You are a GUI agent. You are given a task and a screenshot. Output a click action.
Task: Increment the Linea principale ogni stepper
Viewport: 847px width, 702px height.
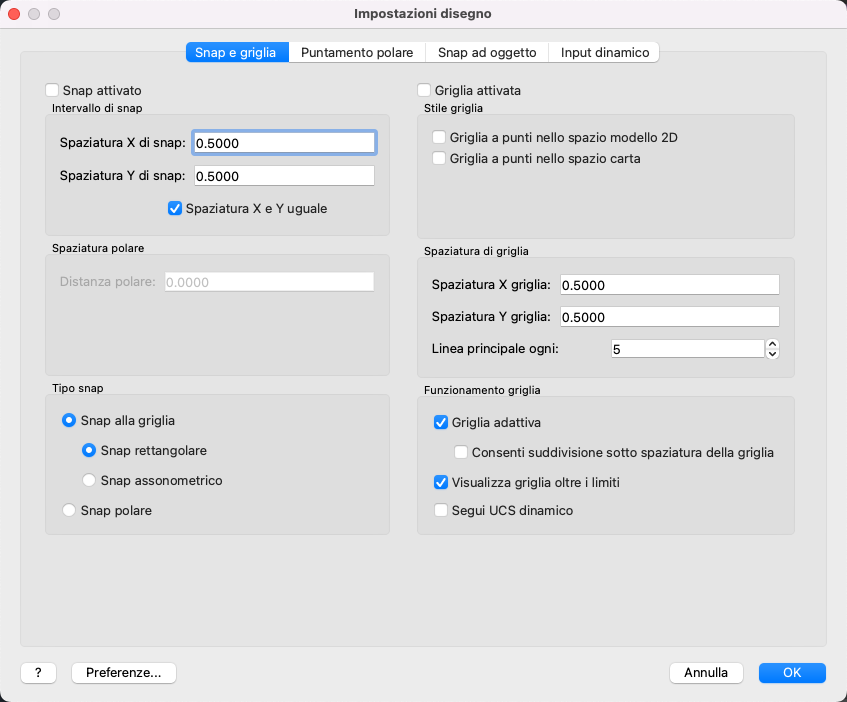pos(772,344)
